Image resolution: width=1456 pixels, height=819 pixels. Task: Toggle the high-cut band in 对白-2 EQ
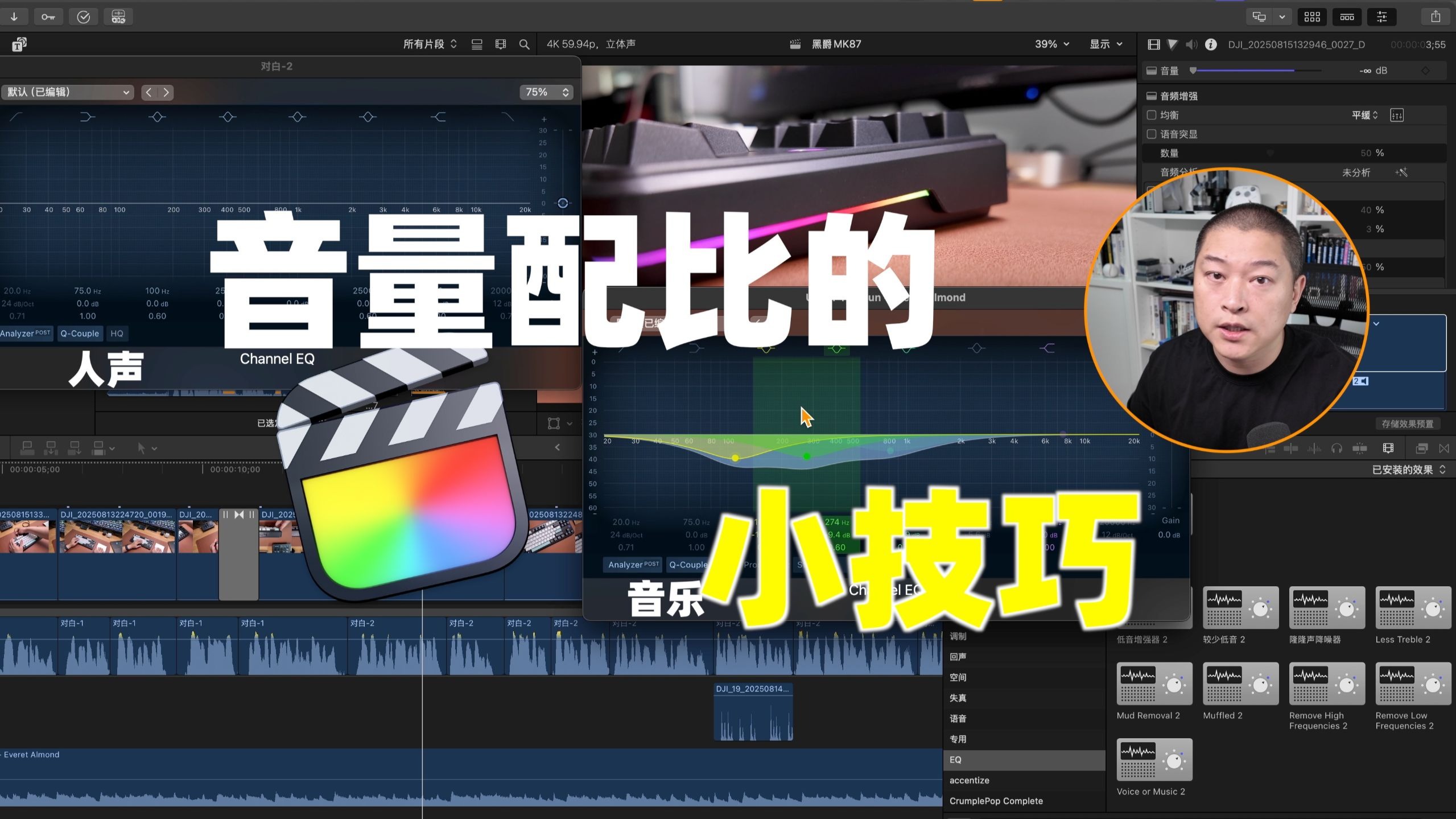click(x=507, y=117)
